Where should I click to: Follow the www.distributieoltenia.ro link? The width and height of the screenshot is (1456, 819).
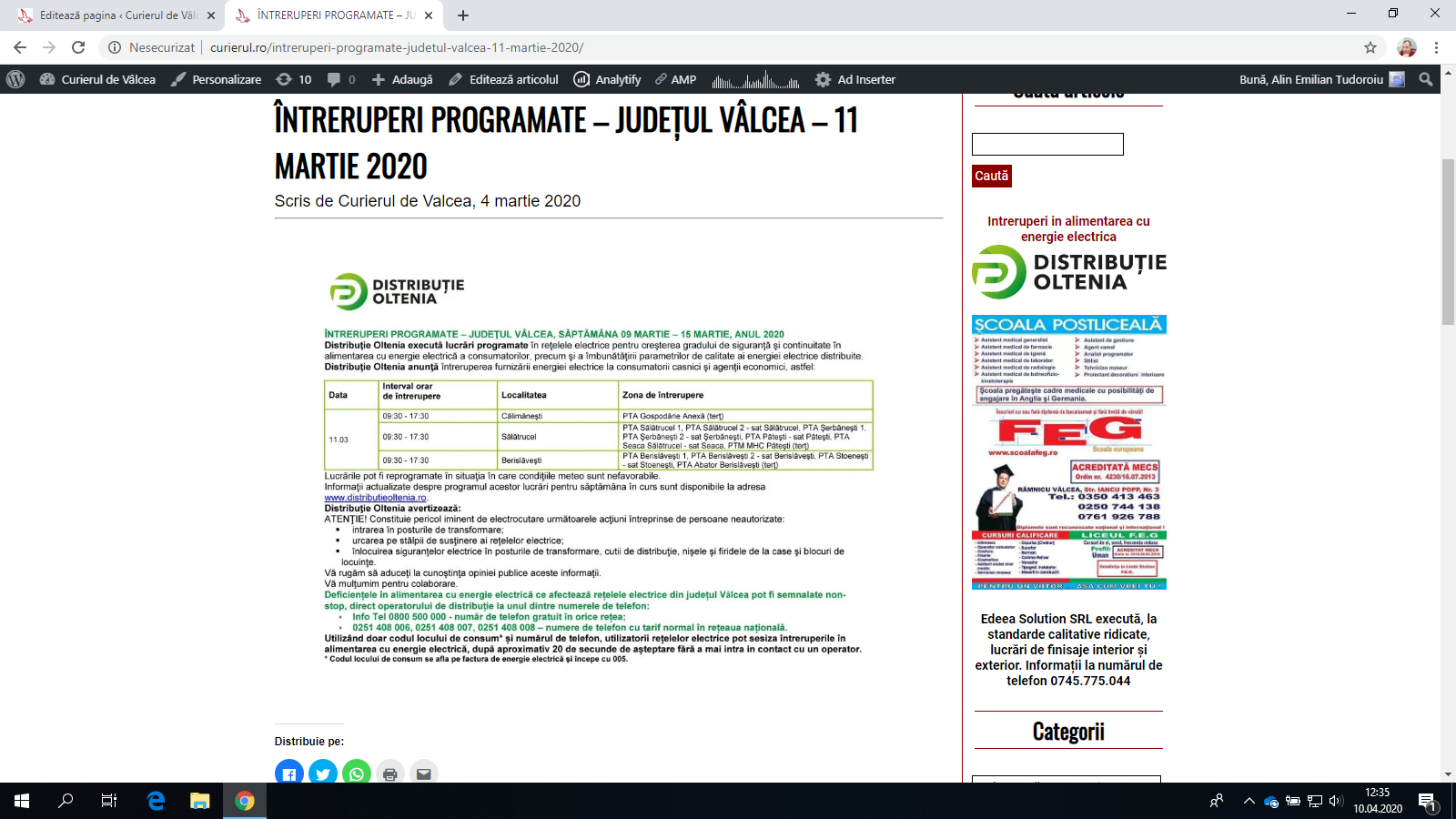tap(376, 498)
